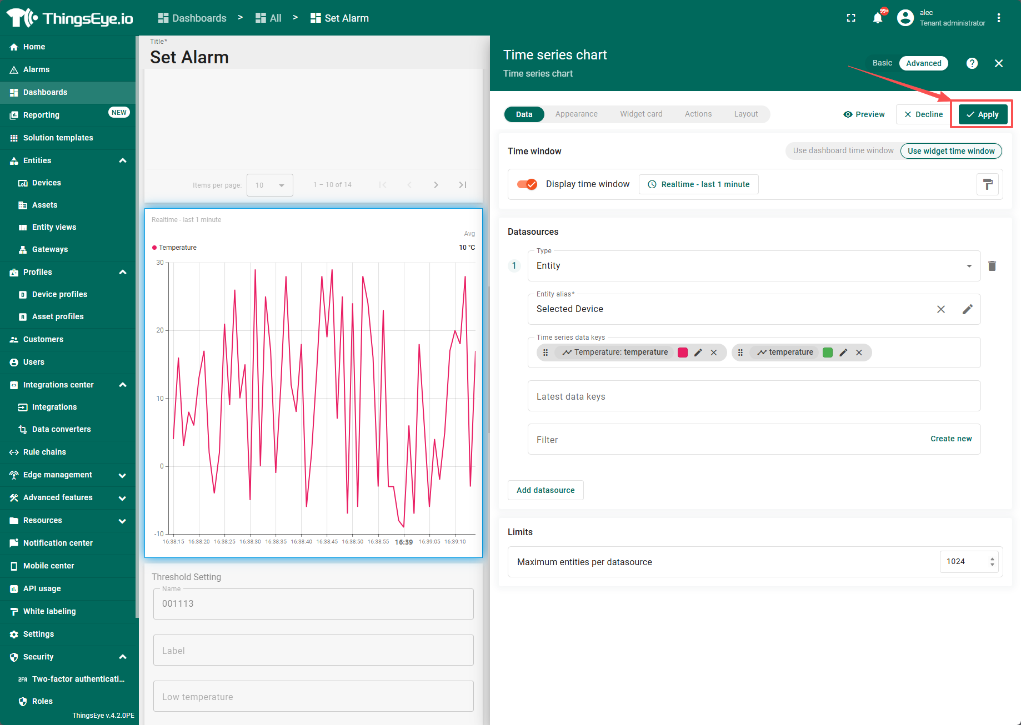Delete the datasource with trash icon
Screen dimensions: 1021x725
[992, 266]
